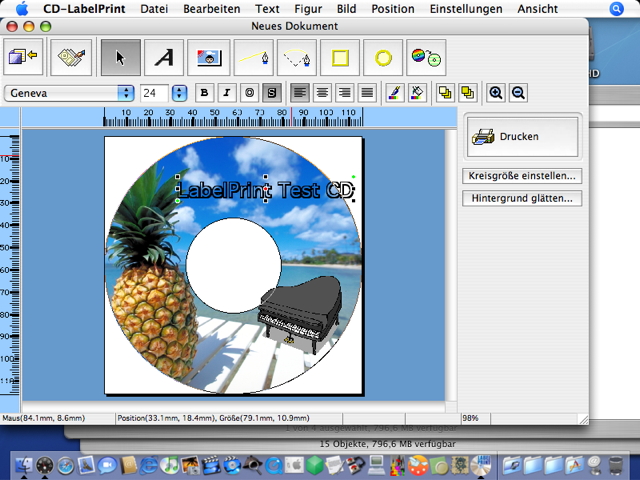Click Hintergrund glätten button

pyautogui.click(x=522, y=198)
